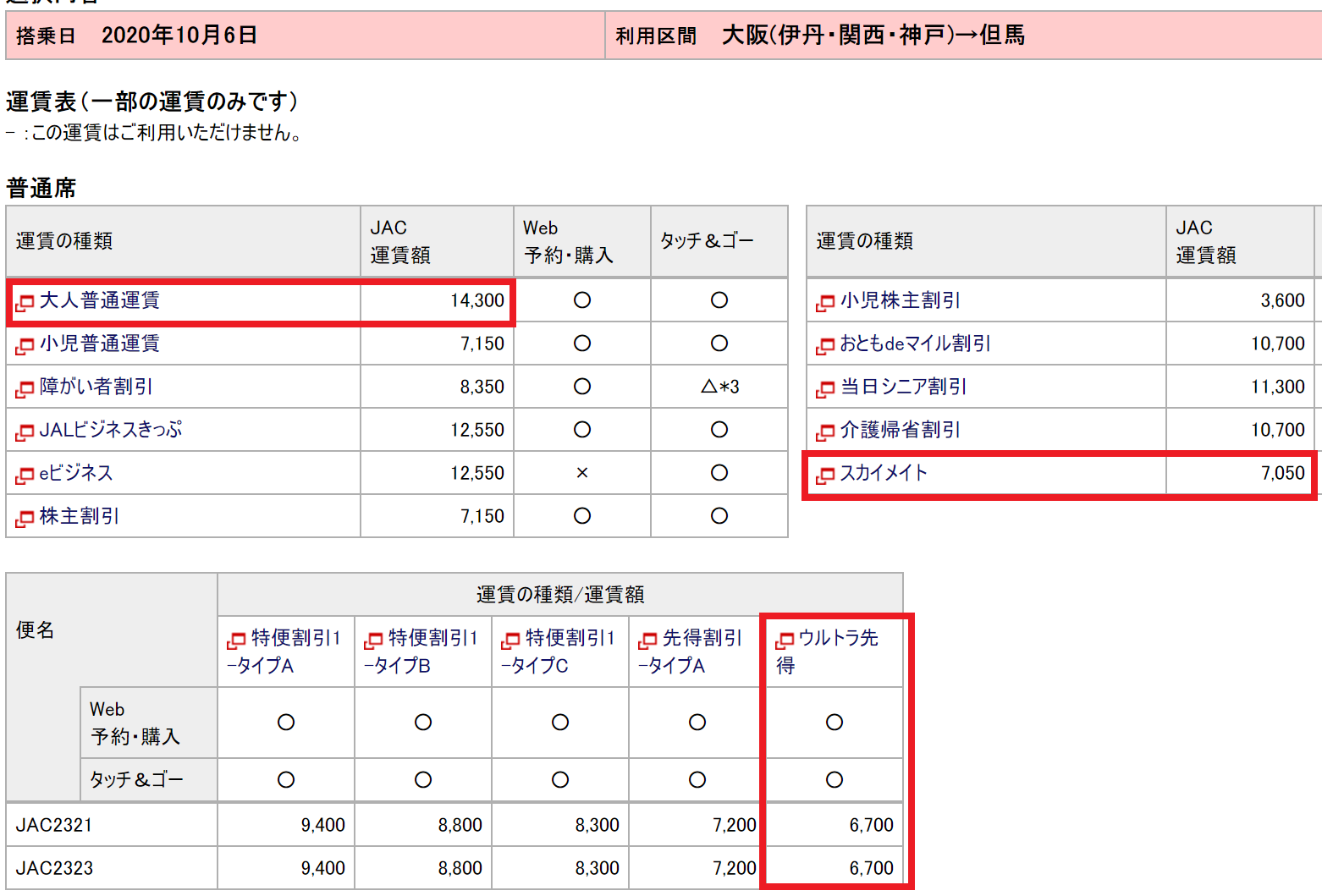The width and height of the screenshot is (1322, 896).
Task: Select the 9,400 fare for JAC2323
Action: coord(322,868)
